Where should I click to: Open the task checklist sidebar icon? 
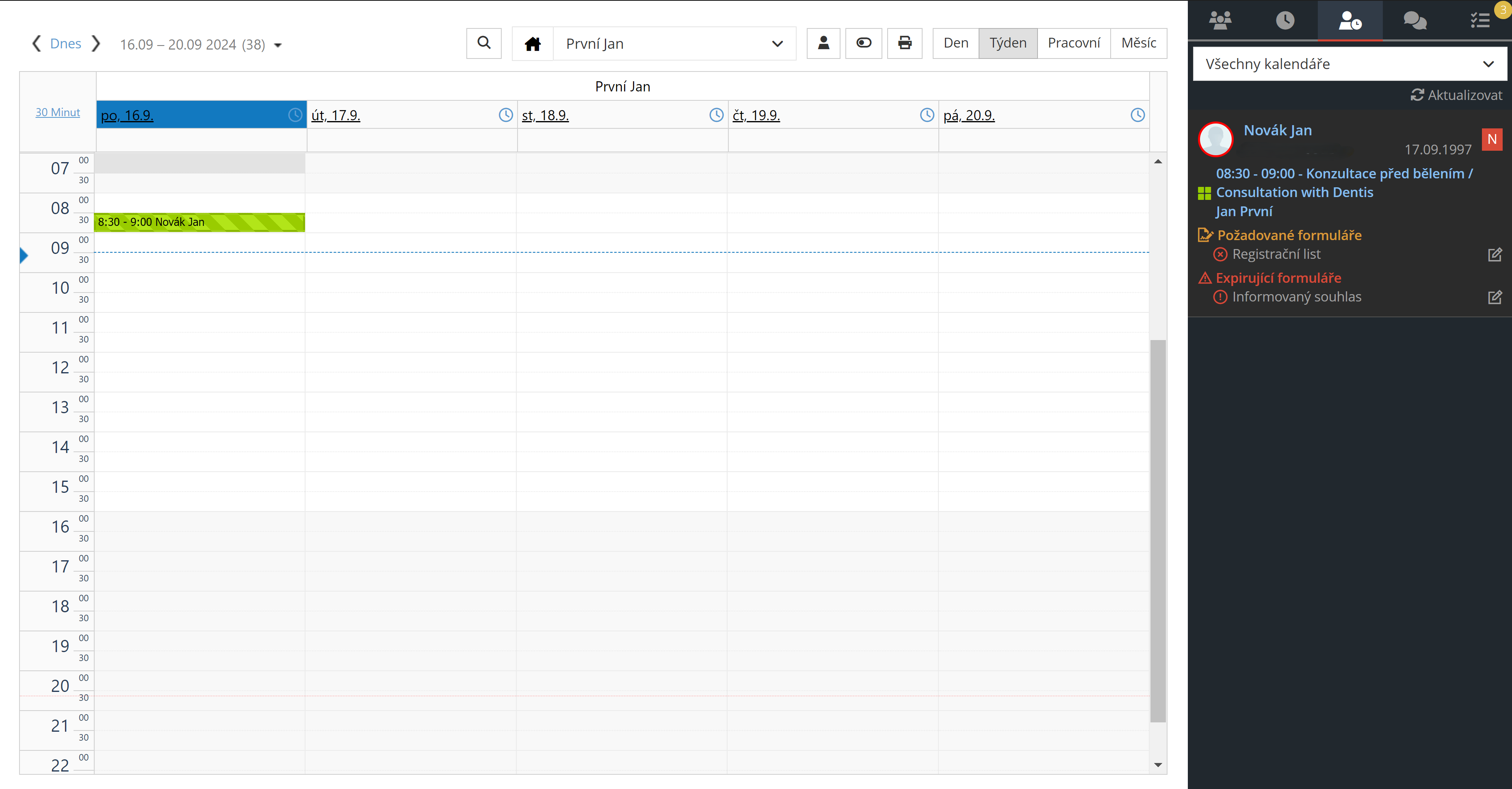pos(1480,21)
